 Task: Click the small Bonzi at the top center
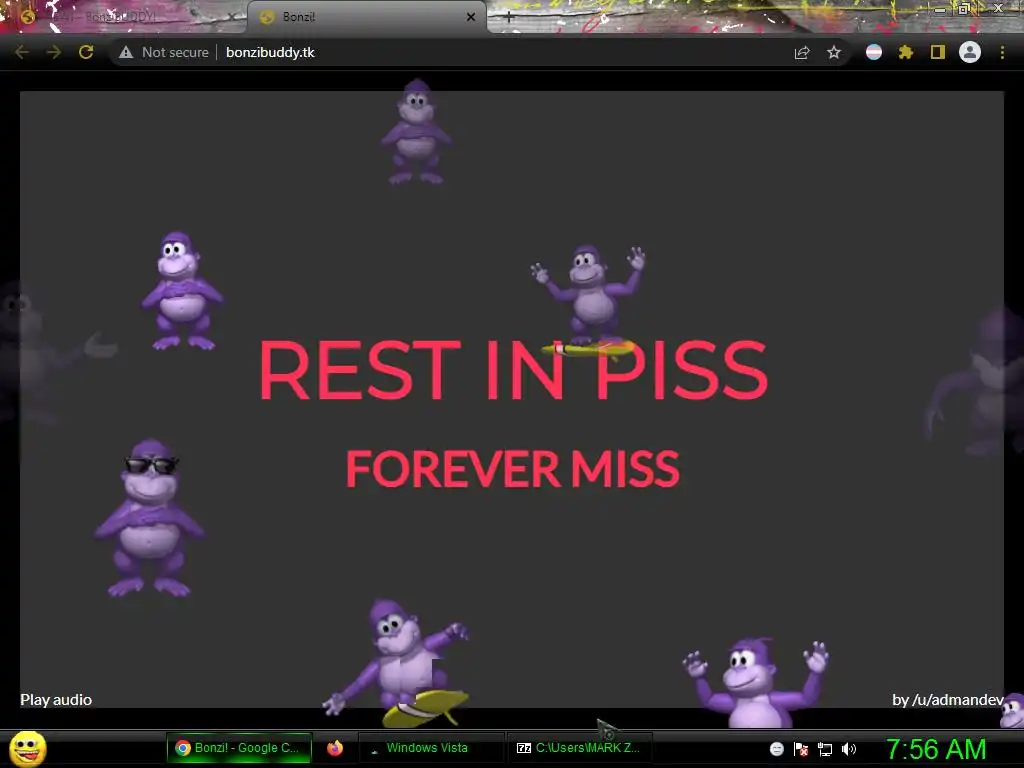coord(417,133)
